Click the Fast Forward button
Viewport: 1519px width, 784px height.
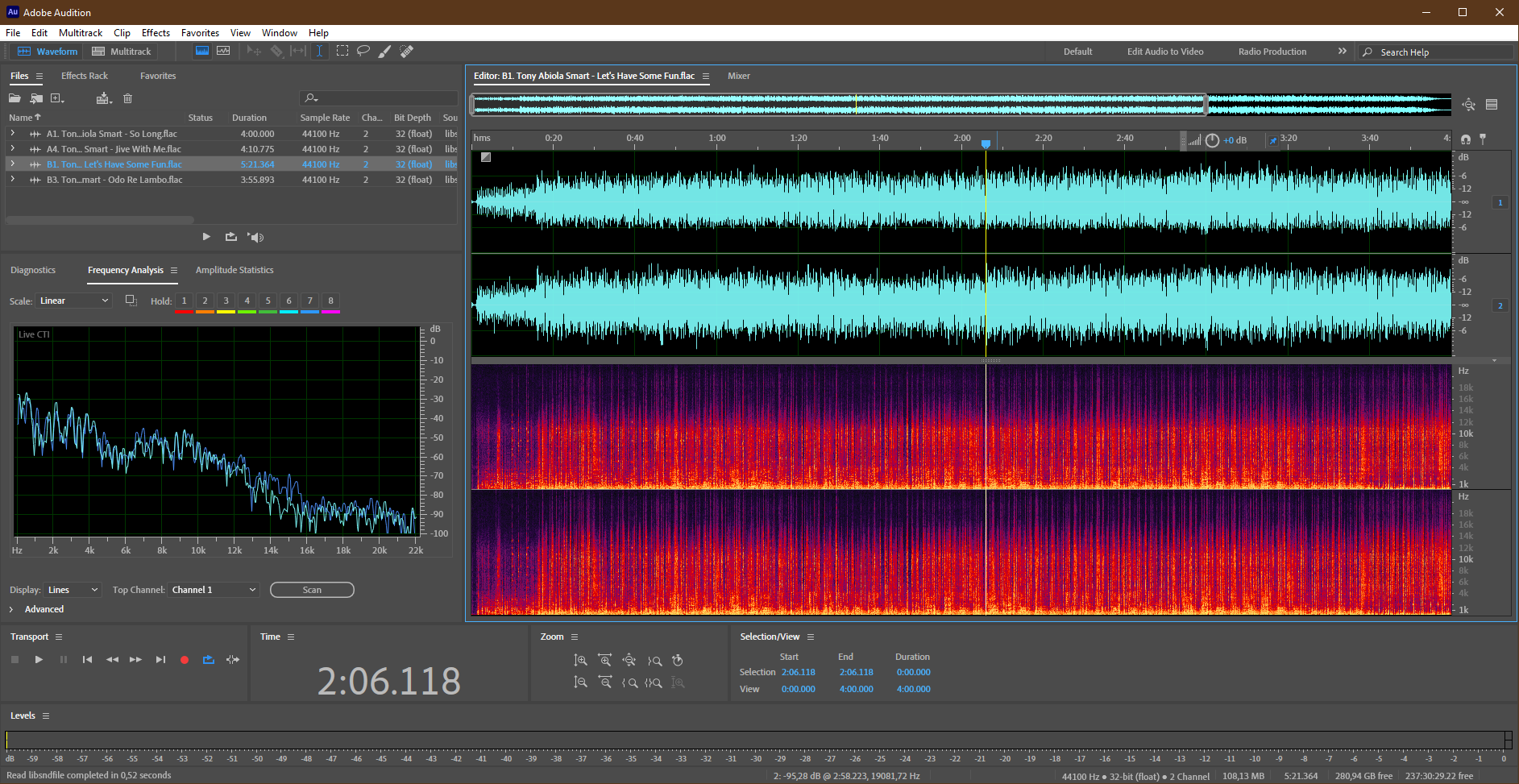(135, 659)
